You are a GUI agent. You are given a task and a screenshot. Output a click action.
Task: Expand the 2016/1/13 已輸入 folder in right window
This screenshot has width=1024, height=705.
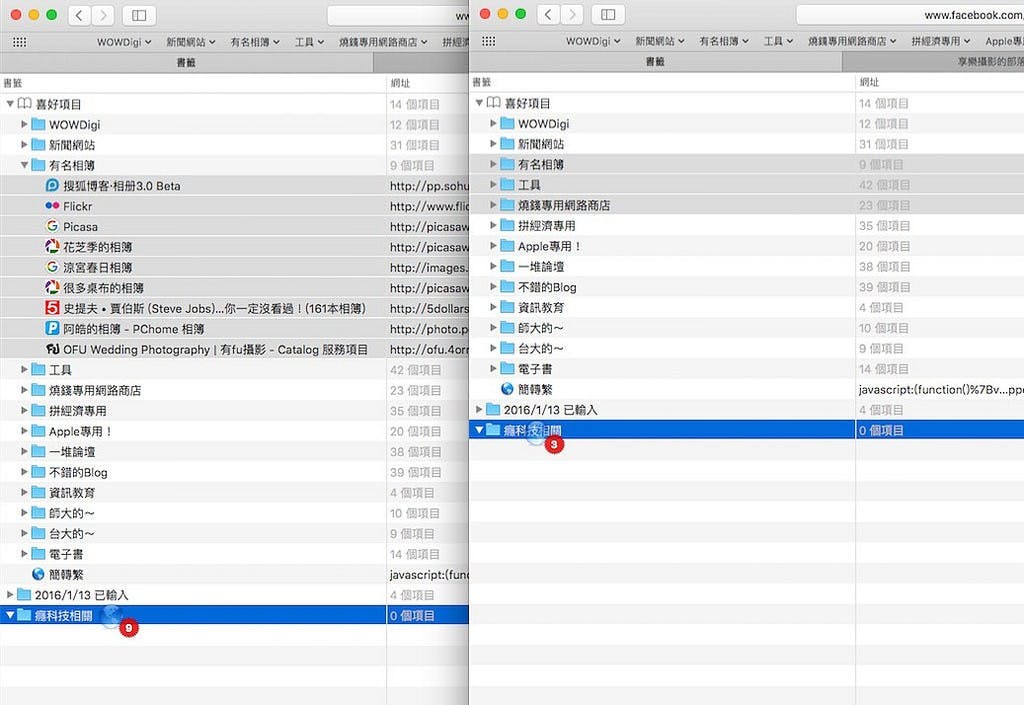coord(479,410)
